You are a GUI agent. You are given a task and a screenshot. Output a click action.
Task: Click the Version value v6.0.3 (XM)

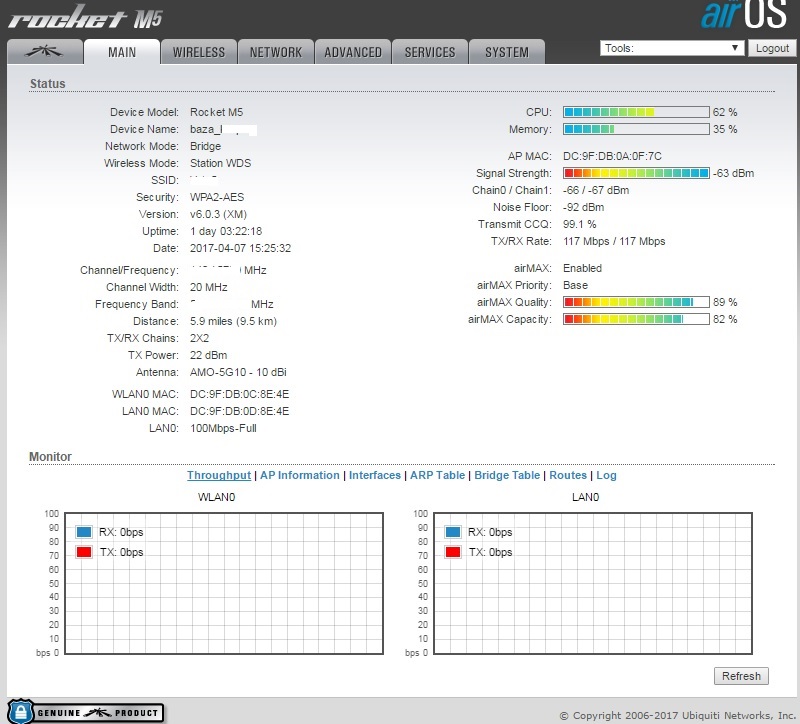coord(218,214)
